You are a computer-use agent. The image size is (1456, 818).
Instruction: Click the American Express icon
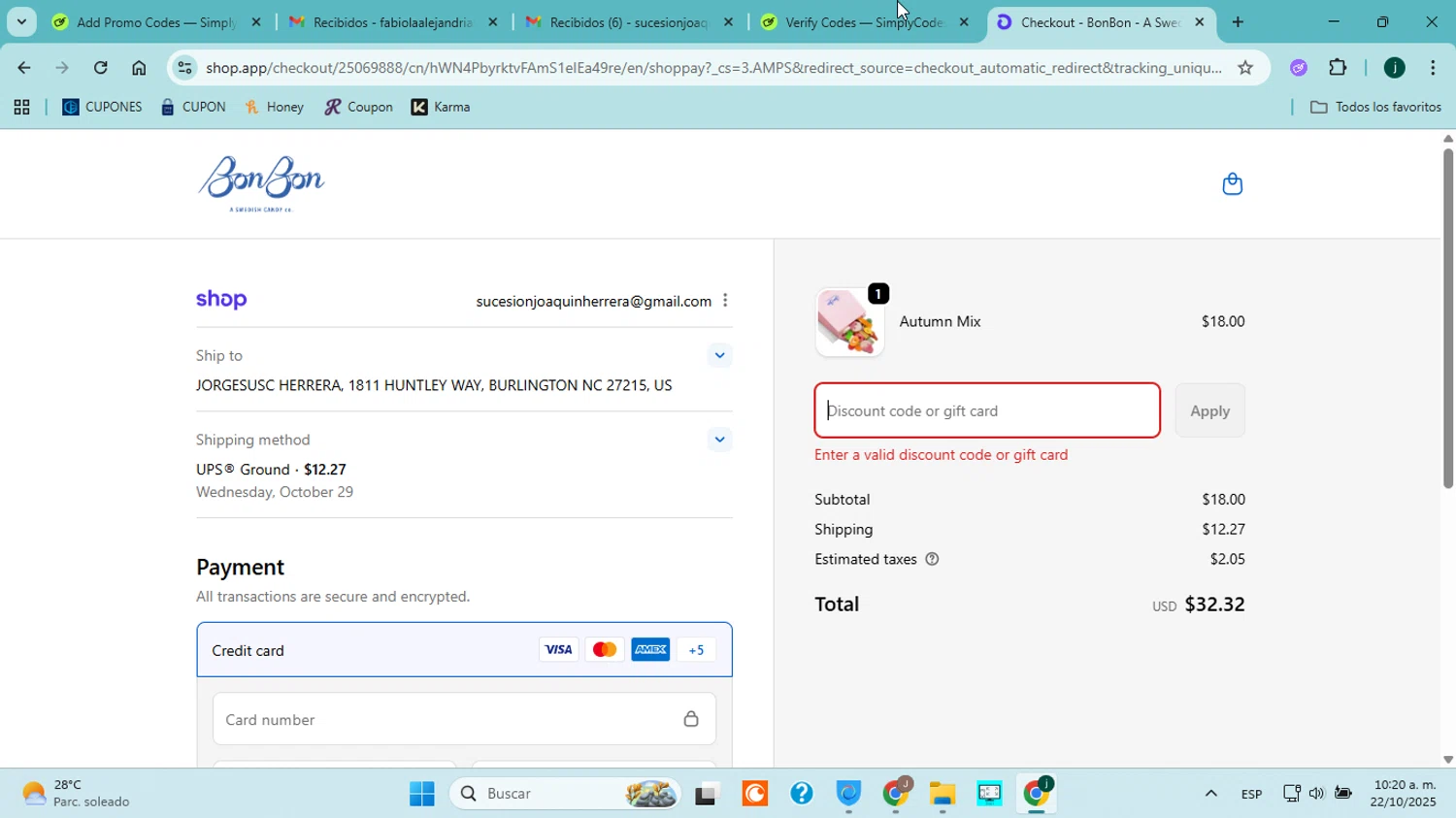pyautogui.click(x=650, y=650)
